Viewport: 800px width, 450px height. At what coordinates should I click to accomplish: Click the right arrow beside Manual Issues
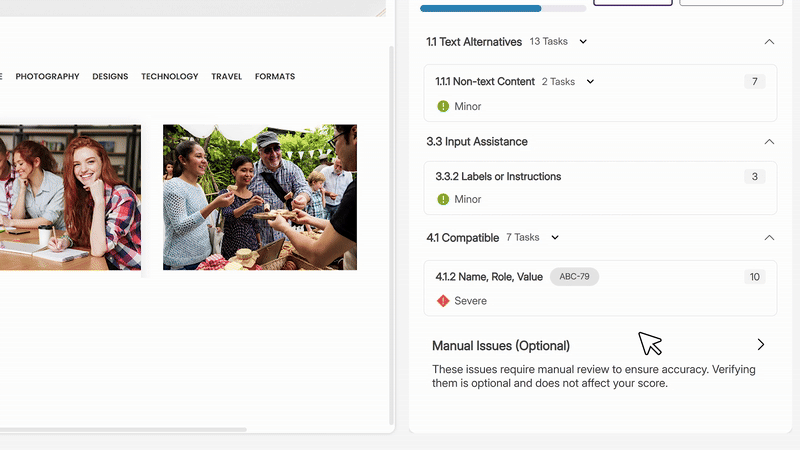click(761, 345)
